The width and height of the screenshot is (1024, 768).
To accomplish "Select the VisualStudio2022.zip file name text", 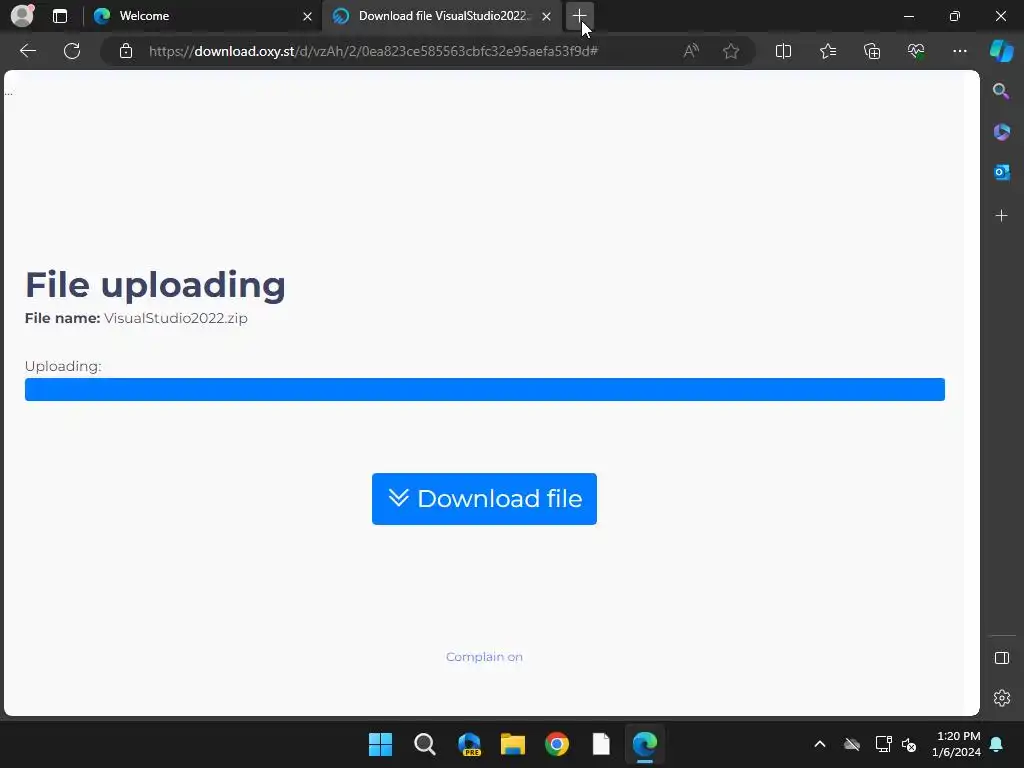I will click(x=176, y=319).
